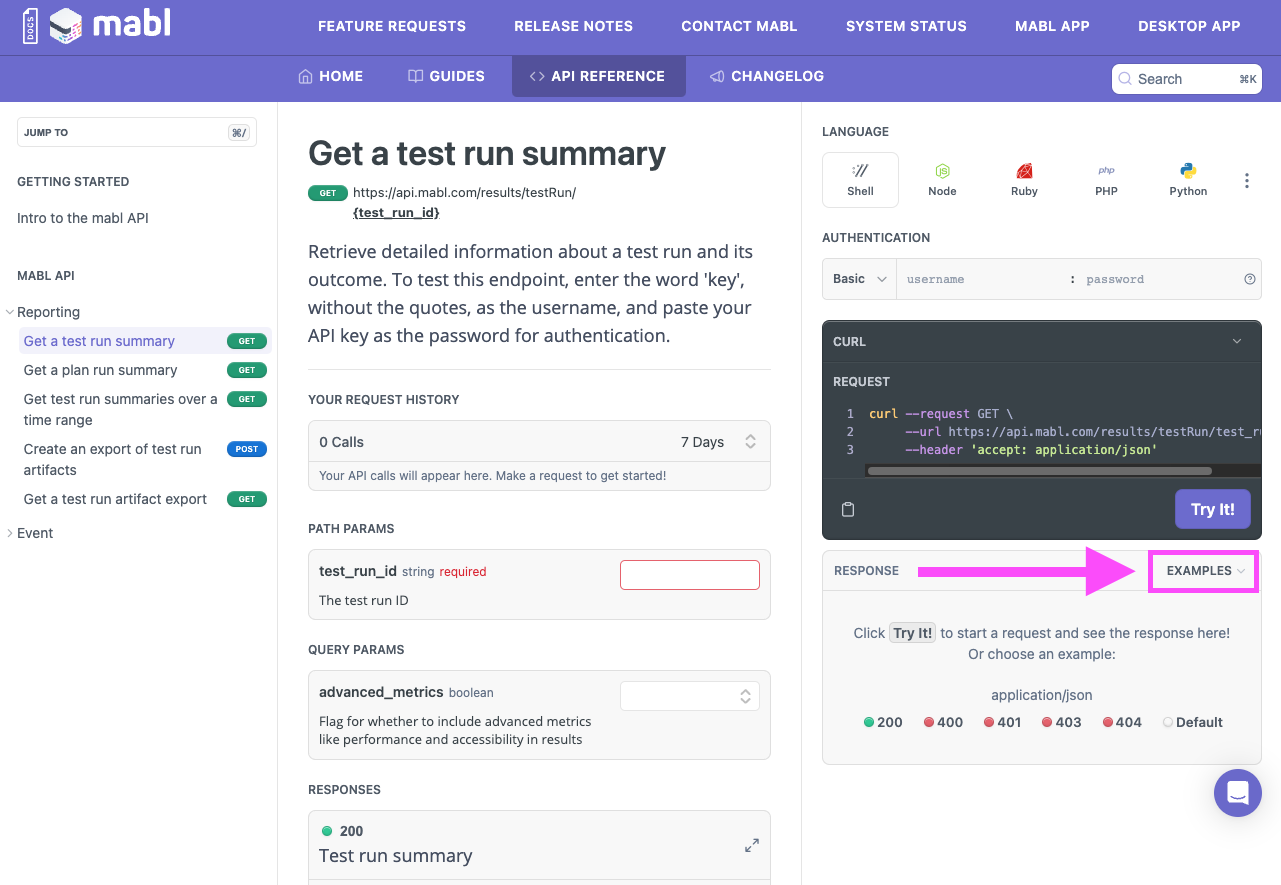1281x885 pixels.
Task: Select the 404 response example
Action: [x=1122, y=722]
